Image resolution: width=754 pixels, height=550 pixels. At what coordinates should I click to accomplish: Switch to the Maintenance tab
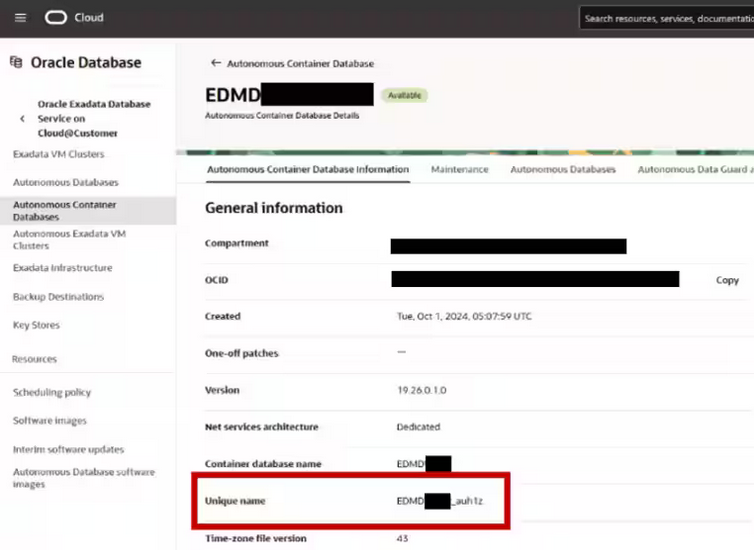[460, 169]
